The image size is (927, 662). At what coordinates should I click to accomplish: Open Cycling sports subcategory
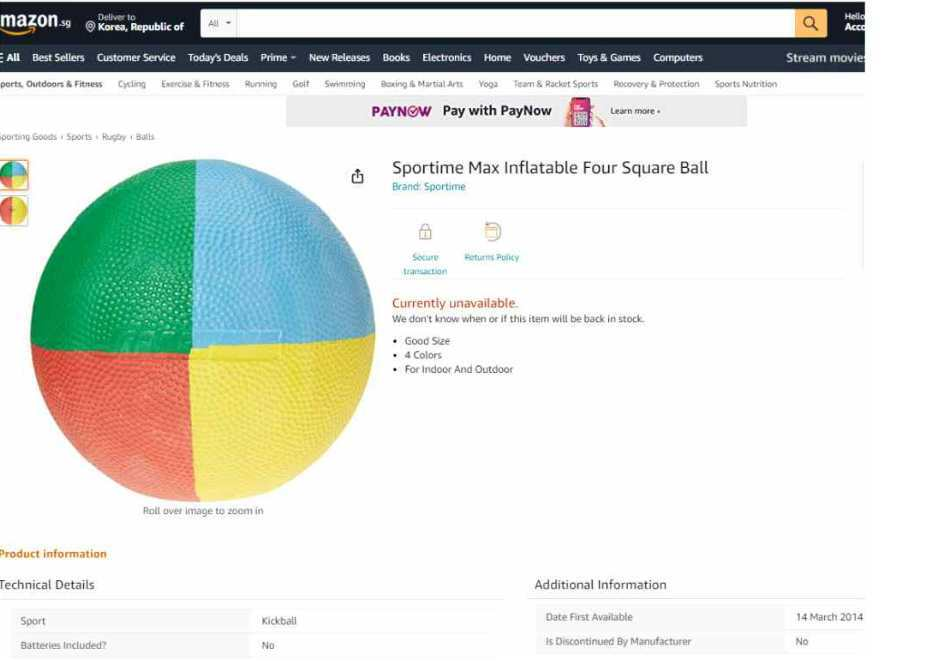coord(132,84)
